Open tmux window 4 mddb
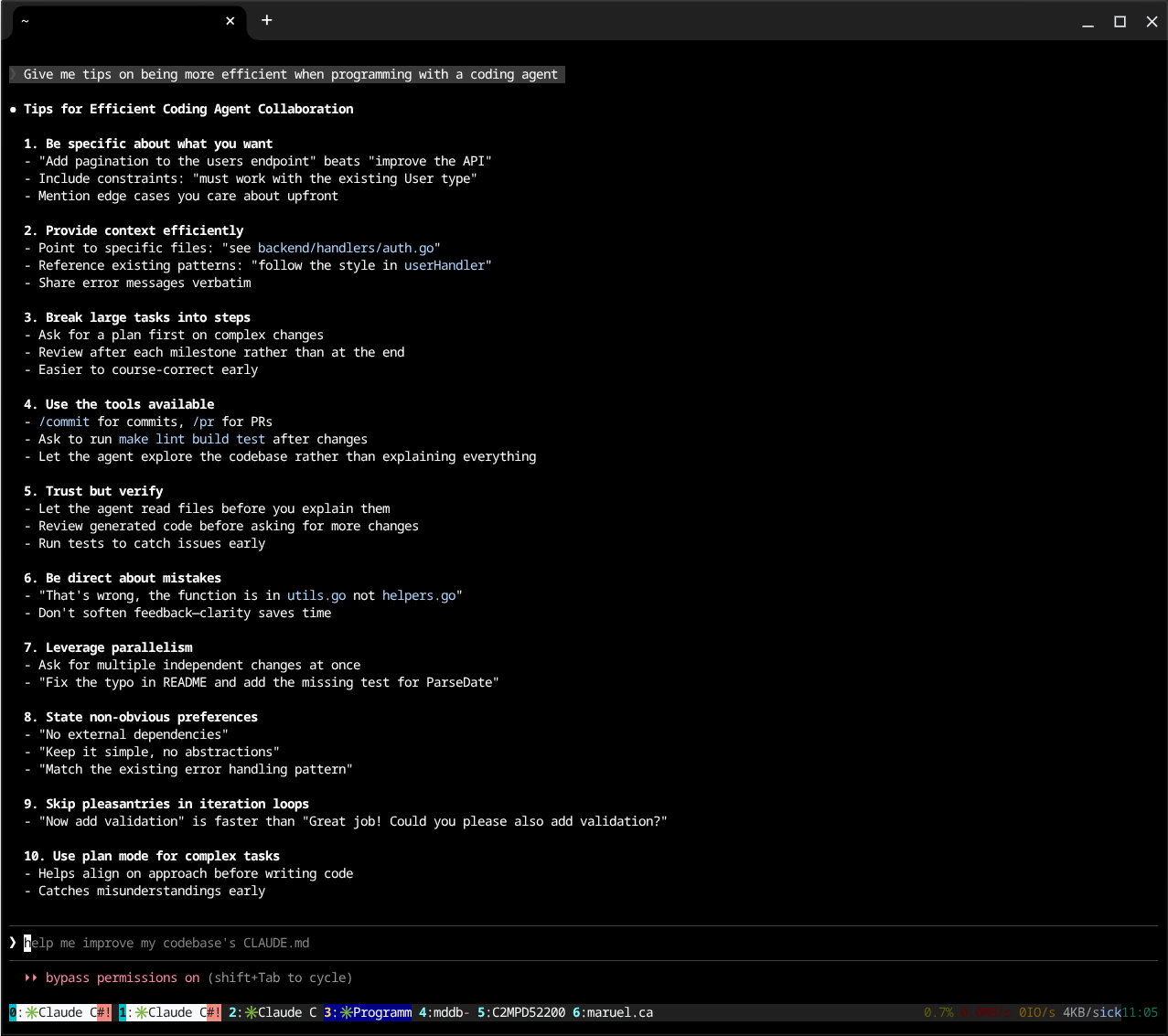The image size is (1168, 1036). [444, 1012]
